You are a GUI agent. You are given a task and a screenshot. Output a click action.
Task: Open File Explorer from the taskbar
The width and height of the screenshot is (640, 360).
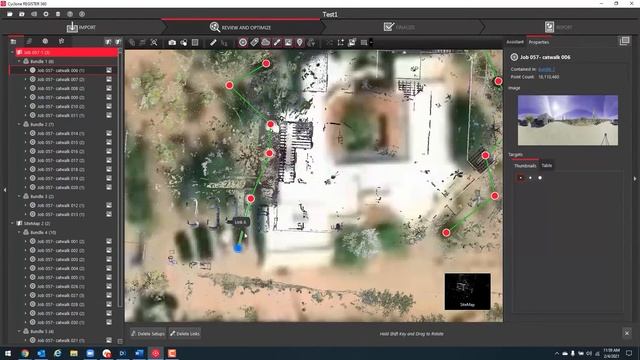pyautogui.click(x=73, y=353)
